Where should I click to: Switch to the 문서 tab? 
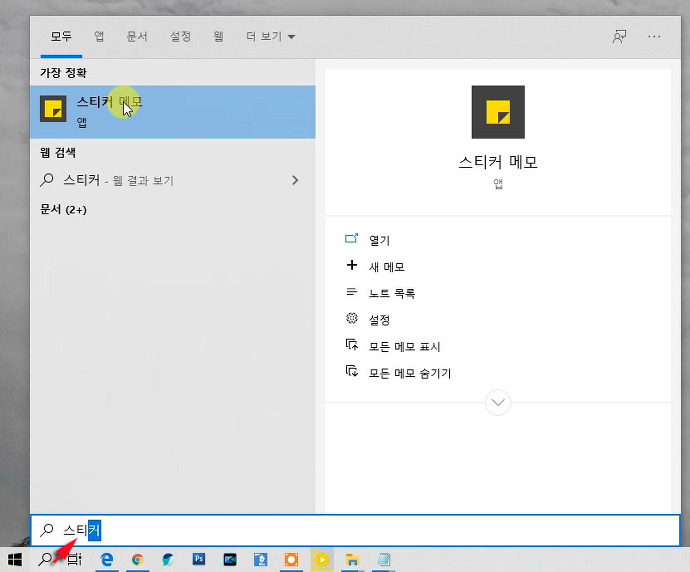[137, 37]
